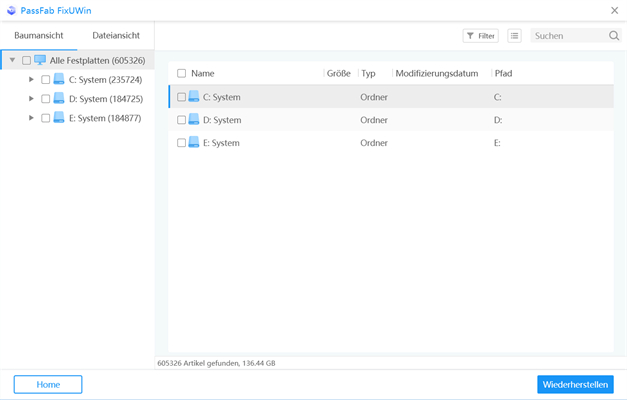Click the D: System drive icon in the tree
Screen dimensions: 627x400
point(59,99)
